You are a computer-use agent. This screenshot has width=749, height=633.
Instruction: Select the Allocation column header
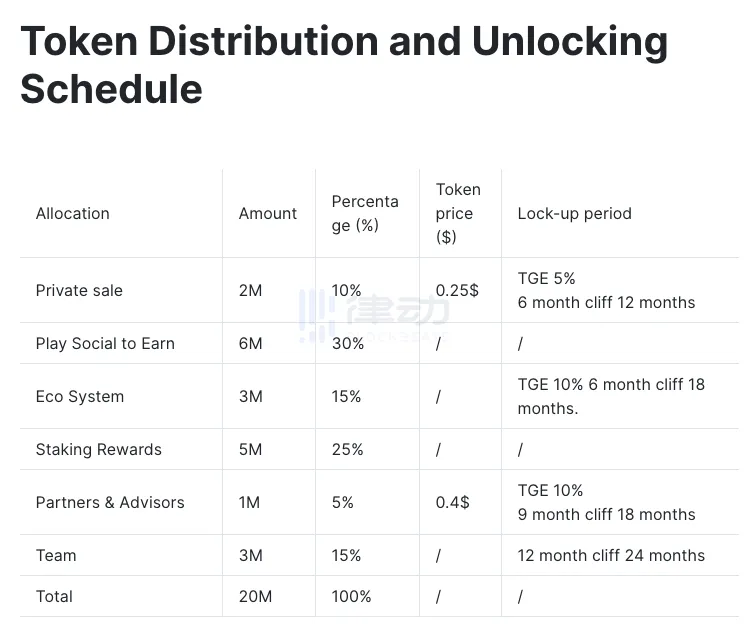pyautogui.click(x=72, y=213)
